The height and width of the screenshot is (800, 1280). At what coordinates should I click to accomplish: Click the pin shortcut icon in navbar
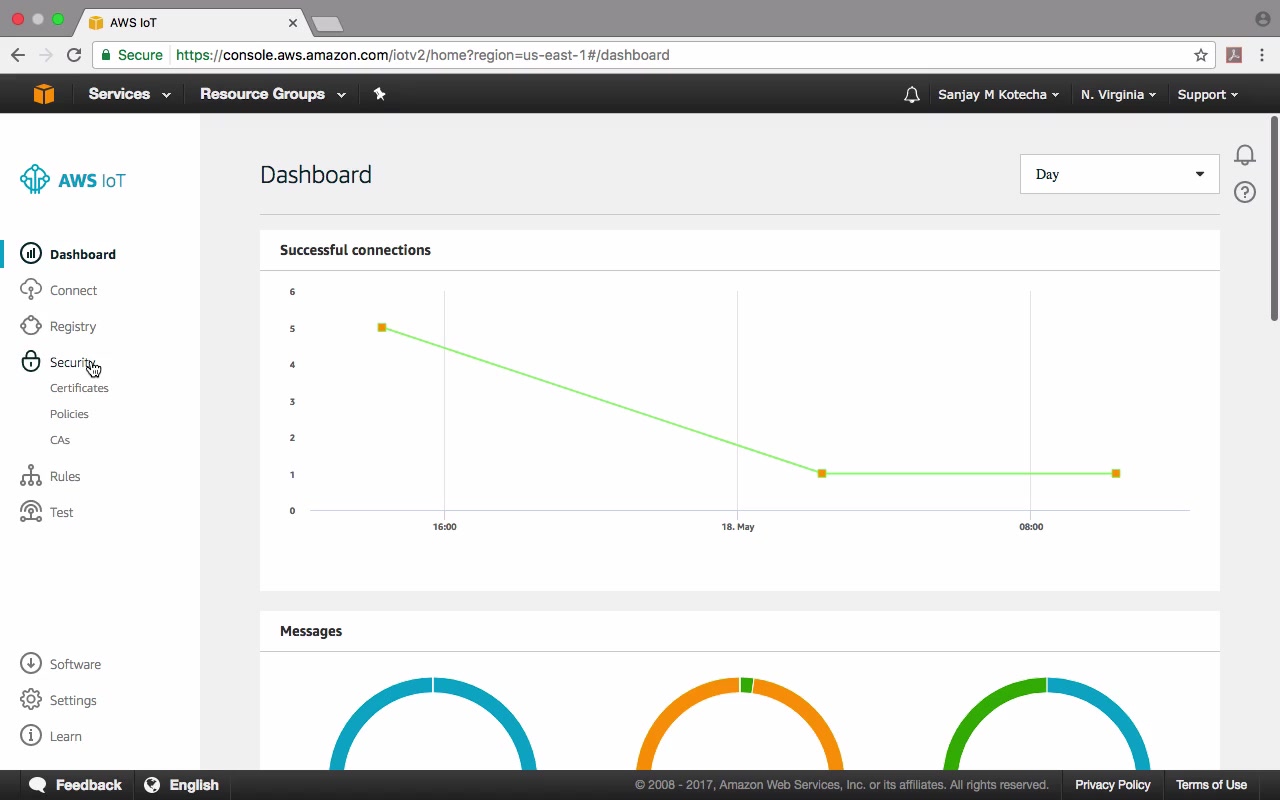click(x=379, y=94)
